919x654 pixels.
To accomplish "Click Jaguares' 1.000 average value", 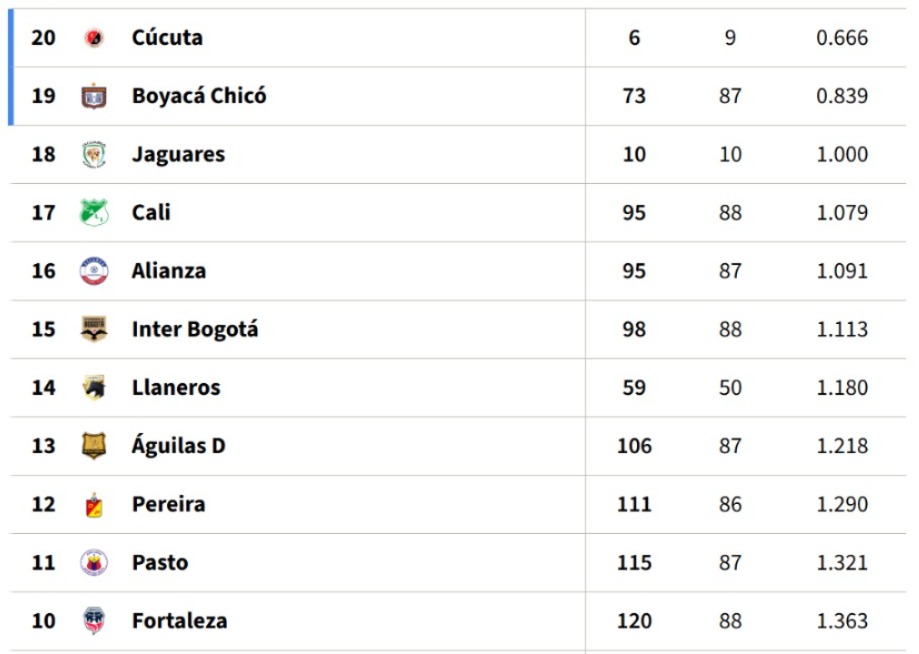I will coord(842,155).
